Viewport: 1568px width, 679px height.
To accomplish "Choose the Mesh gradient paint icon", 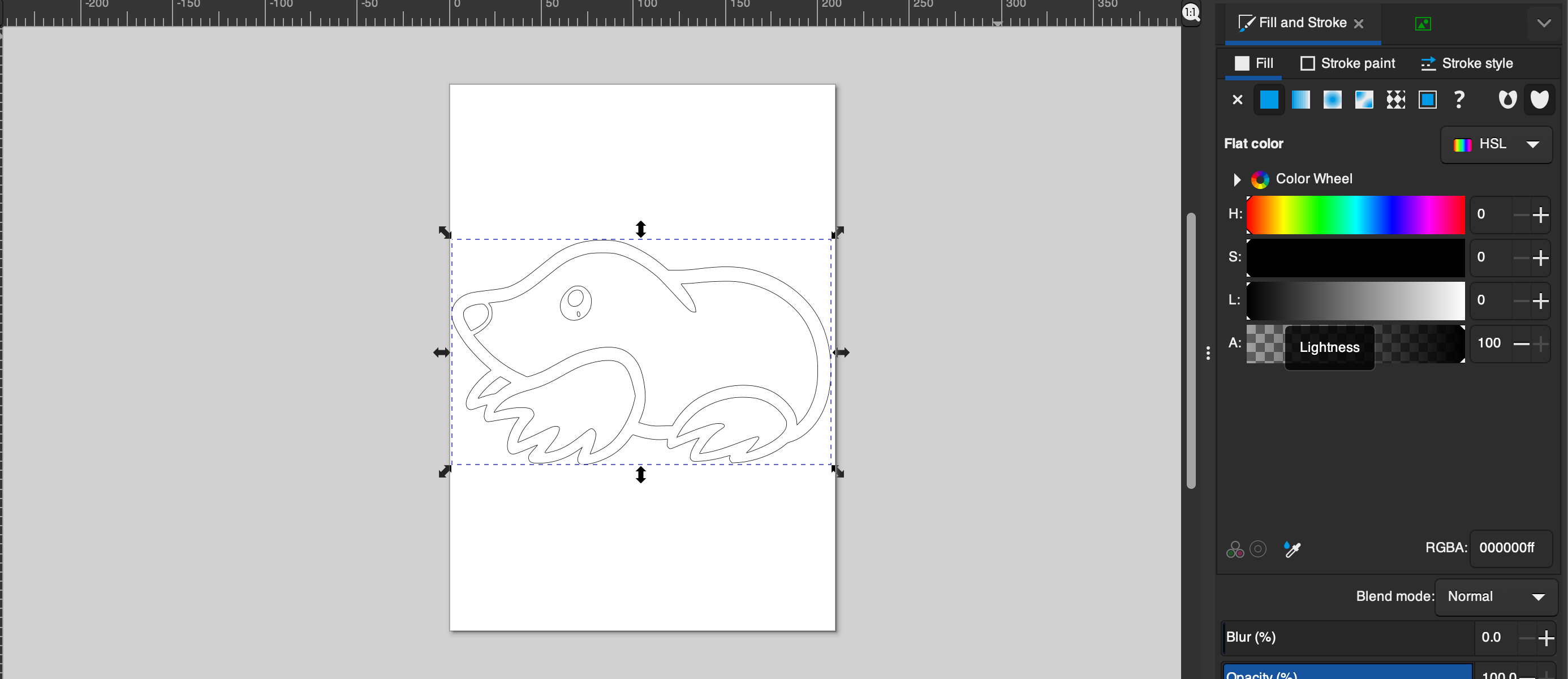I will [1364, 100].
